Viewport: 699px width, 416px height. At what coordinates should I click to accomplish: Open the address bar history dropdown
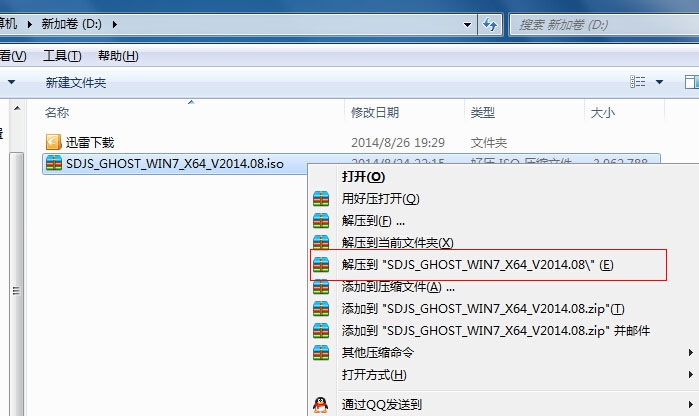[467, 25]
